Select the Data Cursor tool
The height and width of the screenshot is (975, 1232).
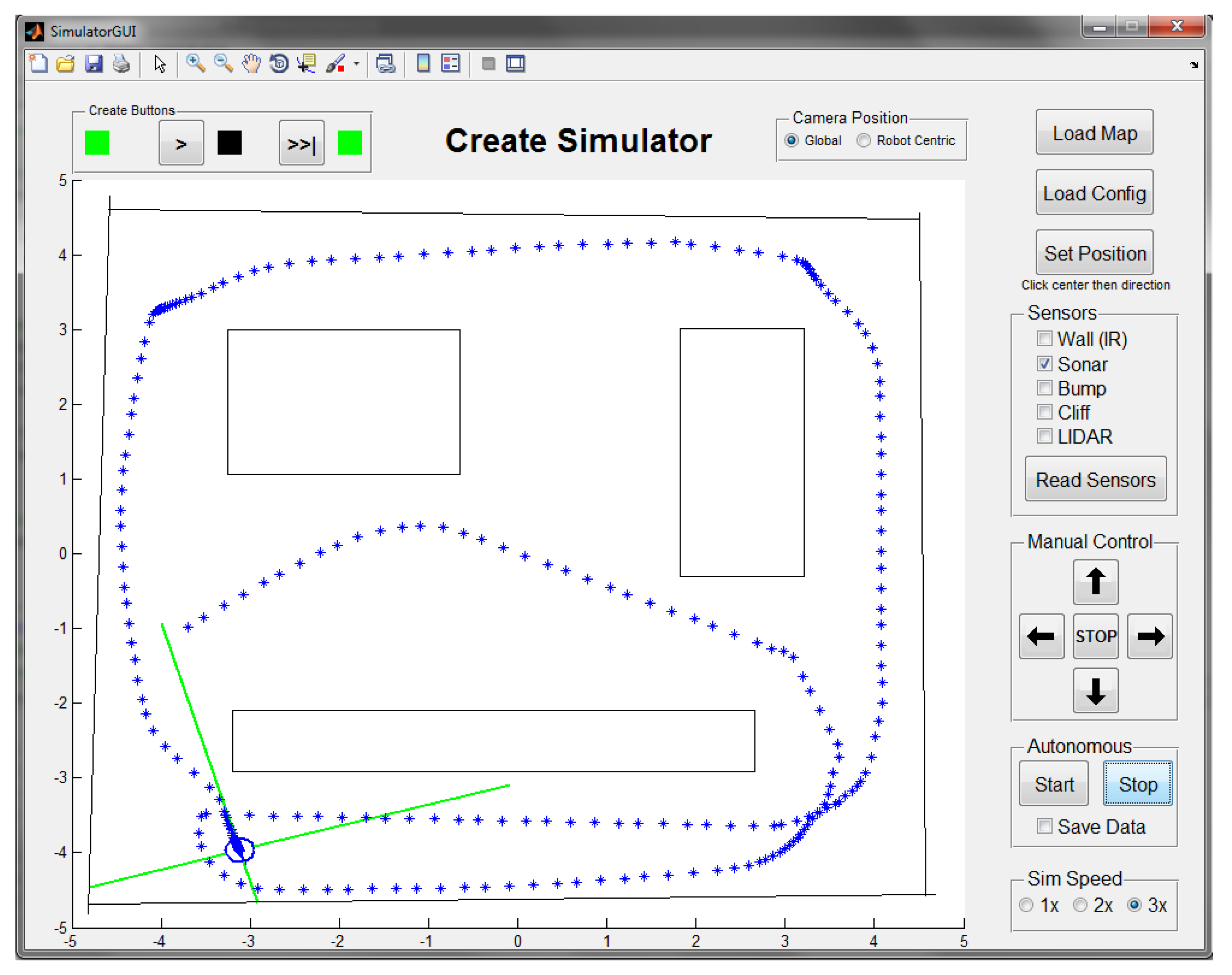tap(307, 63)
